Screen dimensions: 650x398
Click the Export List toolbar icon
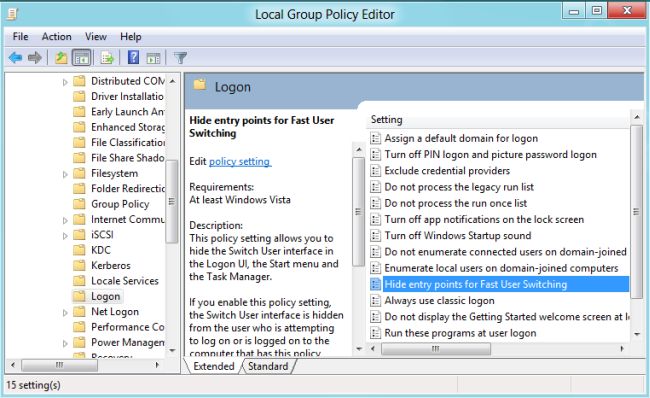[x=107, y=58]
